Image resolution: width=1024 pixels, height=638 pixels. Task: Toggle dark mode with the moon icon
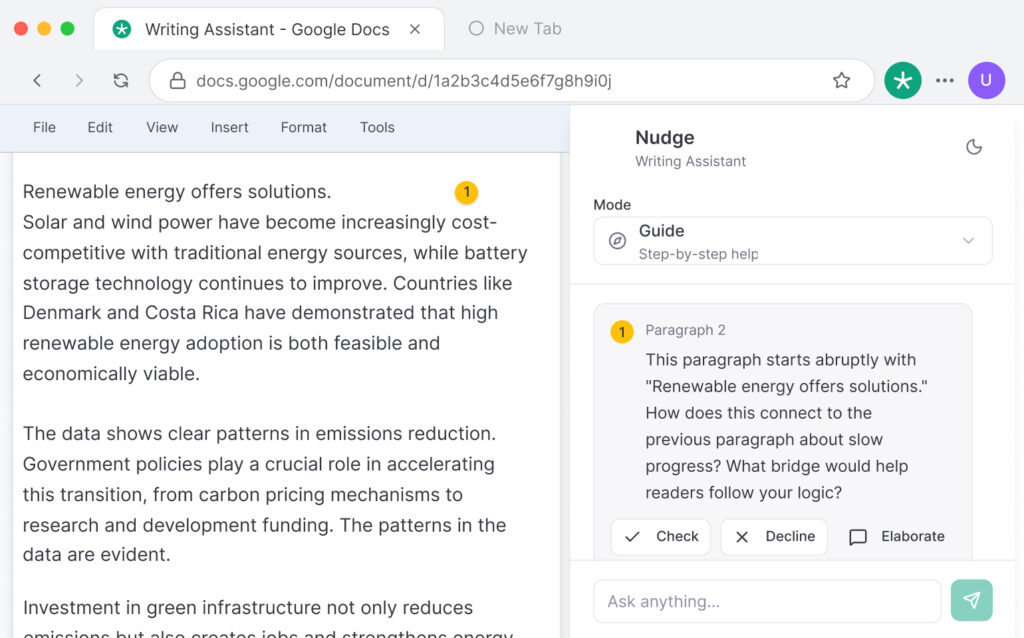tap(974, 147)
